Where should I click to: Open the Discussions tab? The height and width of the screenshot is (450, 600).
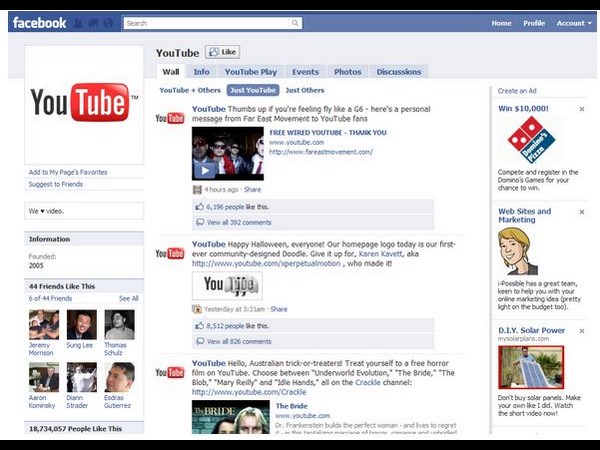click(399, 72)
